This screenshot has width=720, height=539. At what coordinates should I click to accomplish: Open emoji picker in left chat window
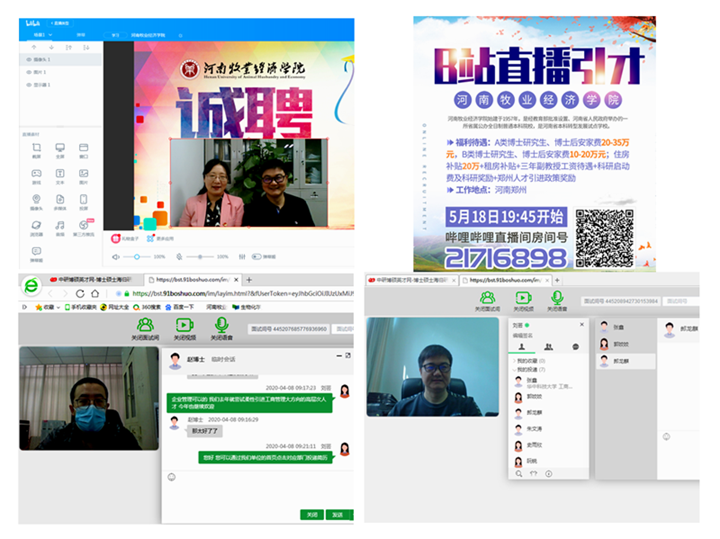[172, 477]
